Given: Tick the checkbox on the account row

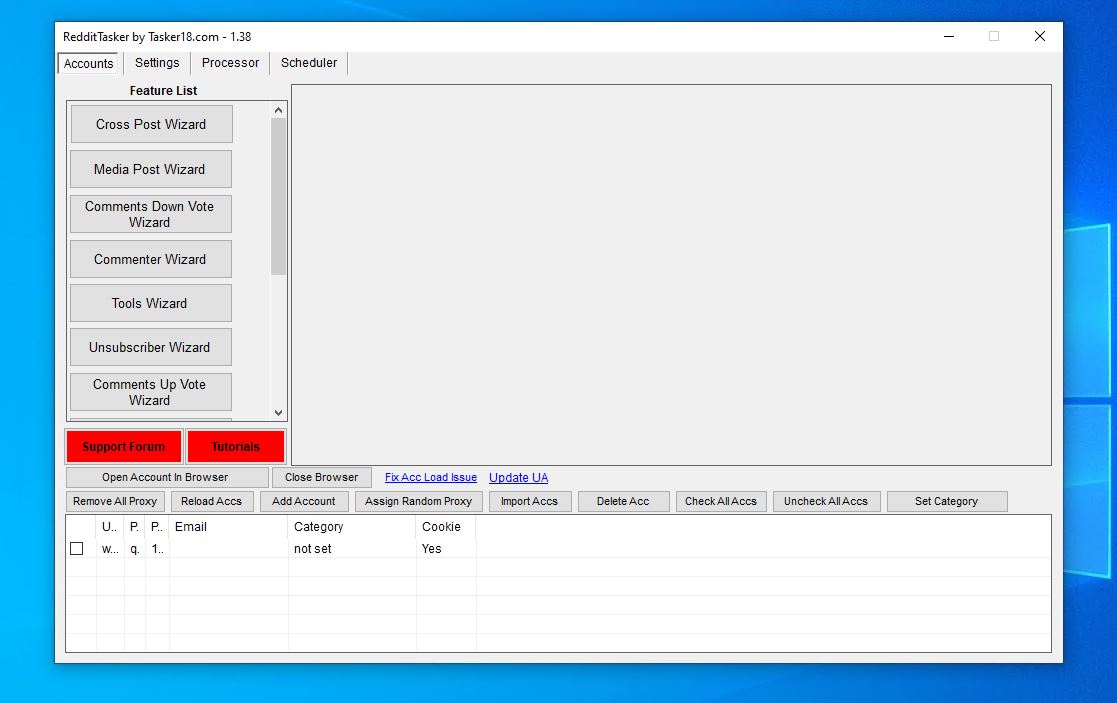Looking at the screenshot, I should (x=77, y=548).
